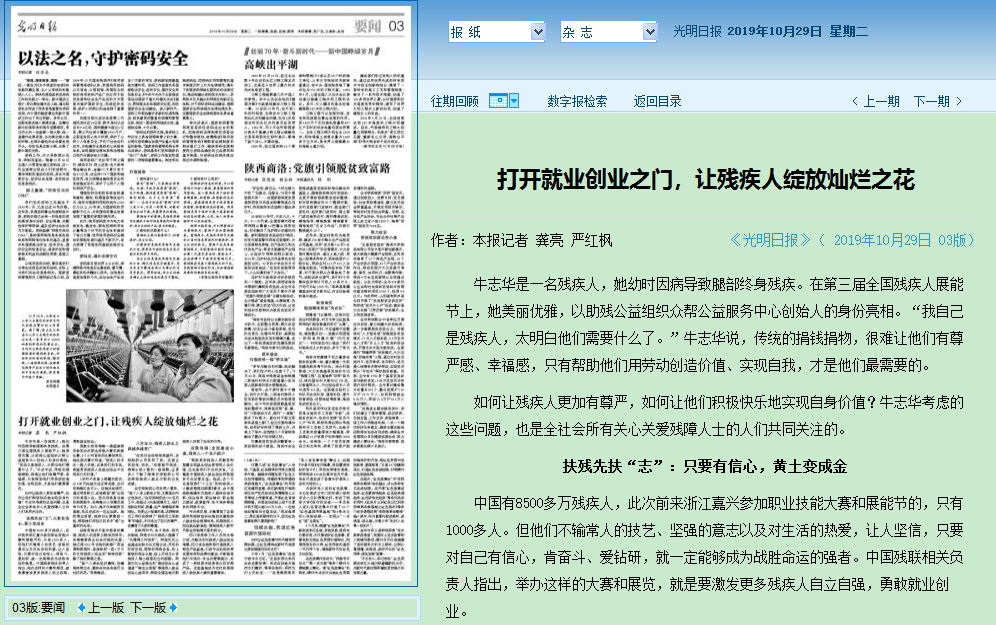This screenshot has height=625, width=996.
Task: Go to previous issue 上一期
Action: tap(881, 101)
